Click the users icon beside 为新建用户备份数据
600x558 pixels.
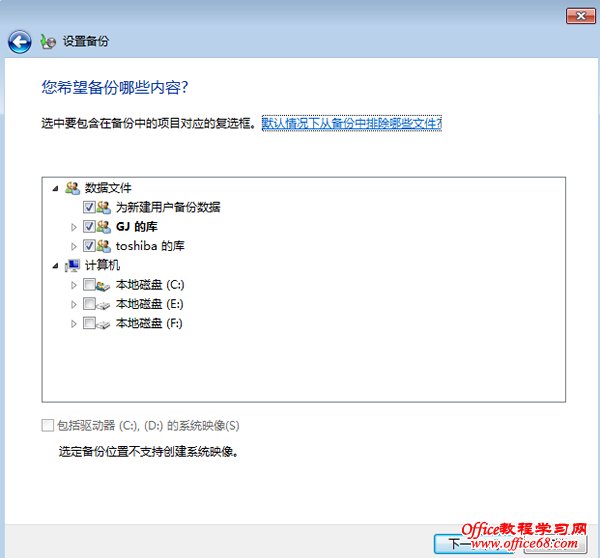pyautogui.click(x=104, y=207)
